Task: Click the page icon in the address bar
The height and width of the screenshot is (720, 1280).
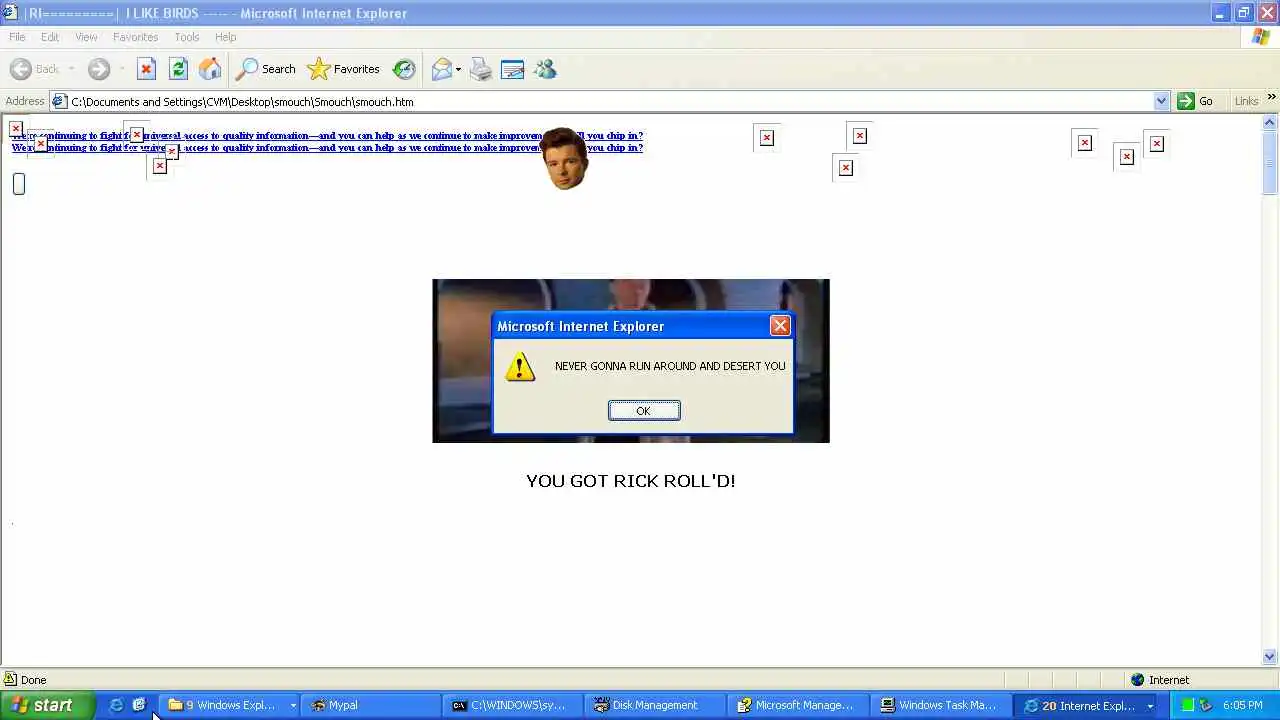Action: 59,101
